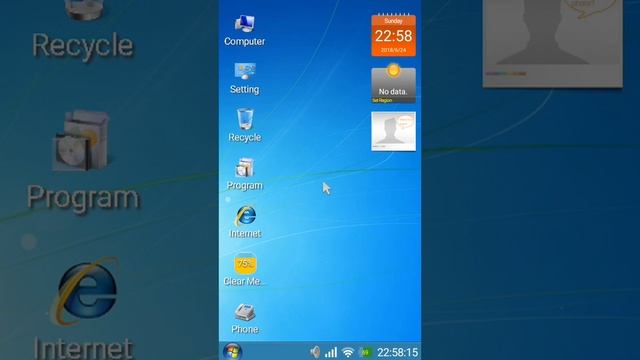Open the Windows Start orb in the taskbar
The width and height of the screenshot is (640, 360).
click(x=232, y=351)
